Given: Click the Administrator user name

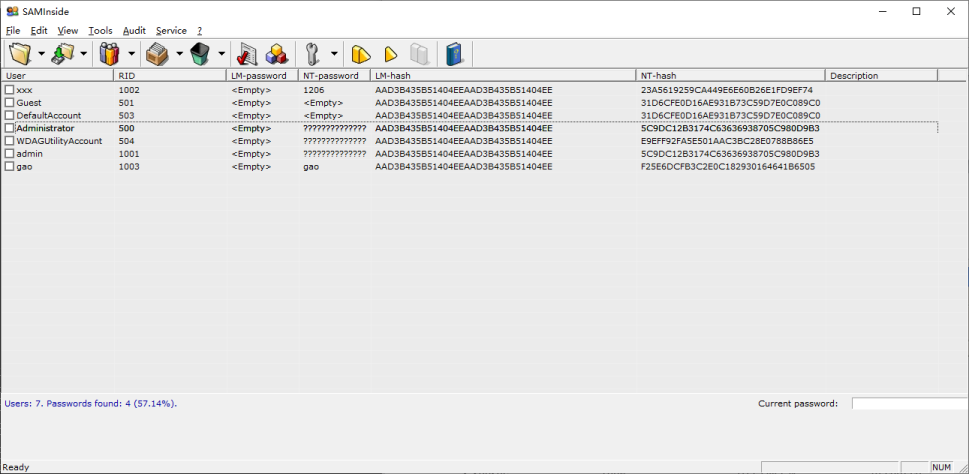Looking at the screenshot, I should 45,128.
